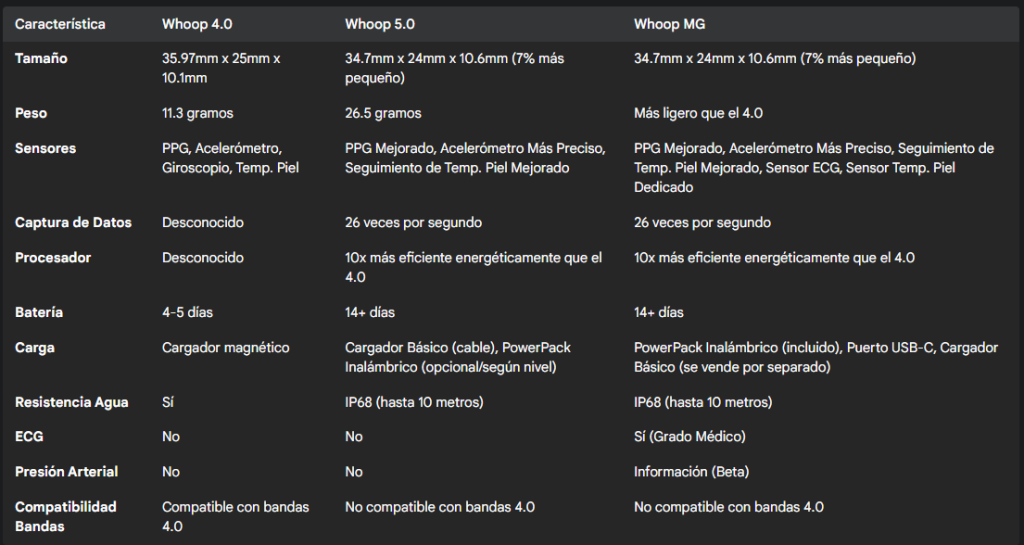Click the Característica column header

pyautogui.click(x=60, y=24)
